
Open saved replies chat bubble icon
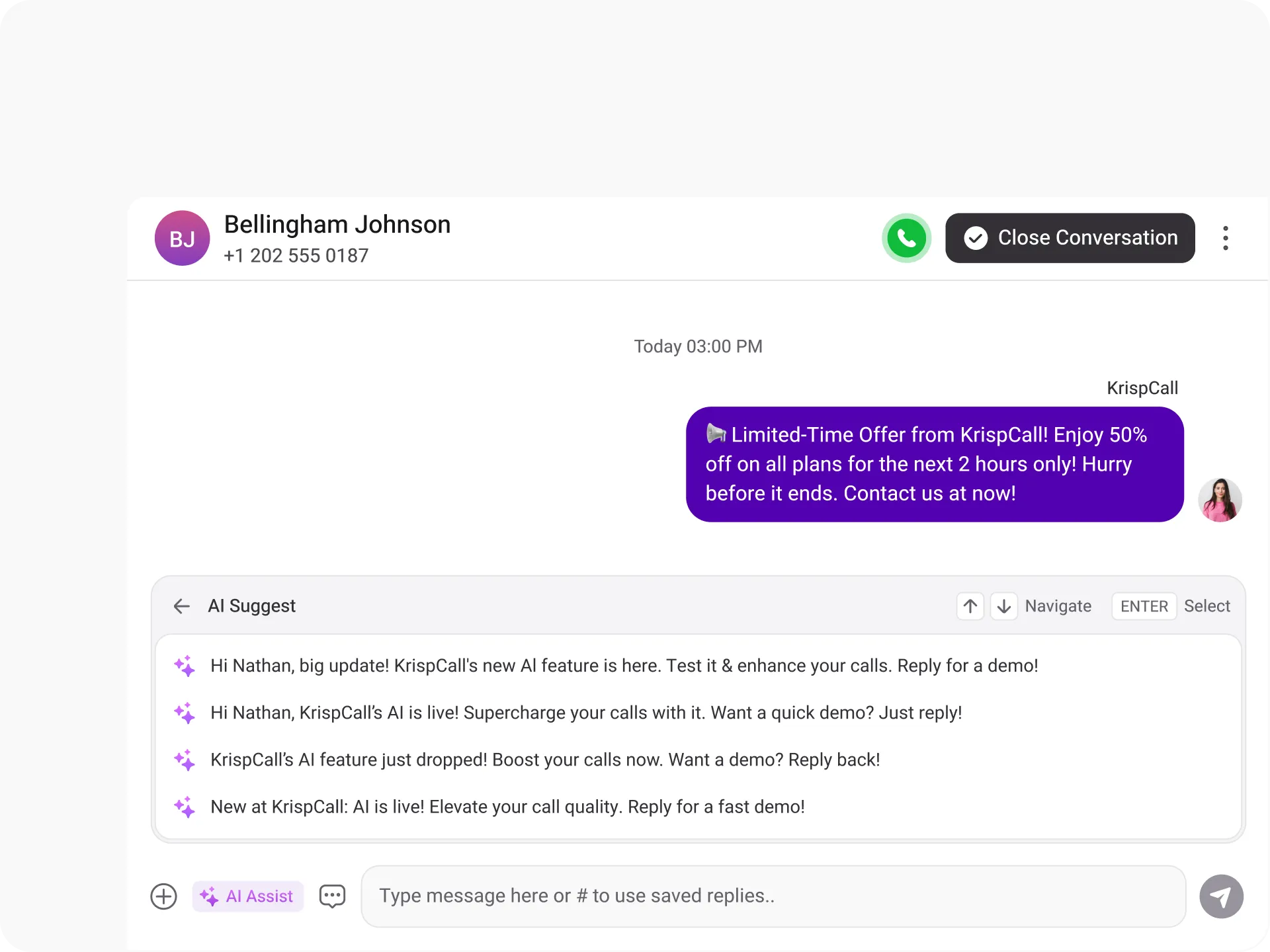332,896
